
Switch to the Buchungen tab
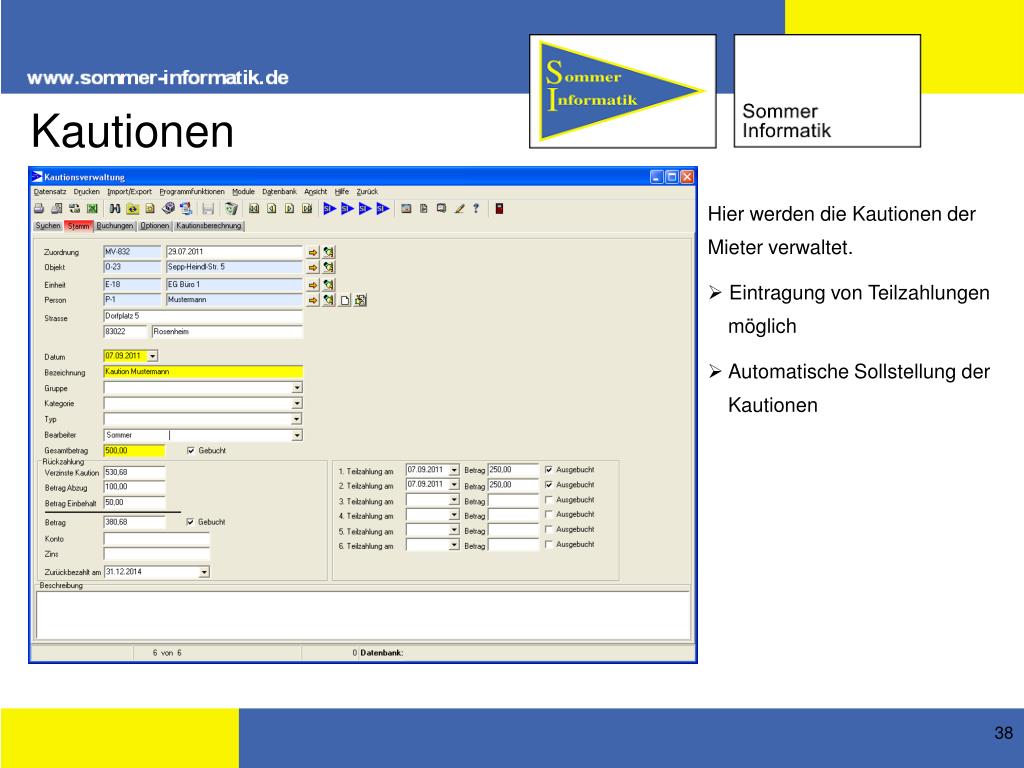(x=115, y=226)
